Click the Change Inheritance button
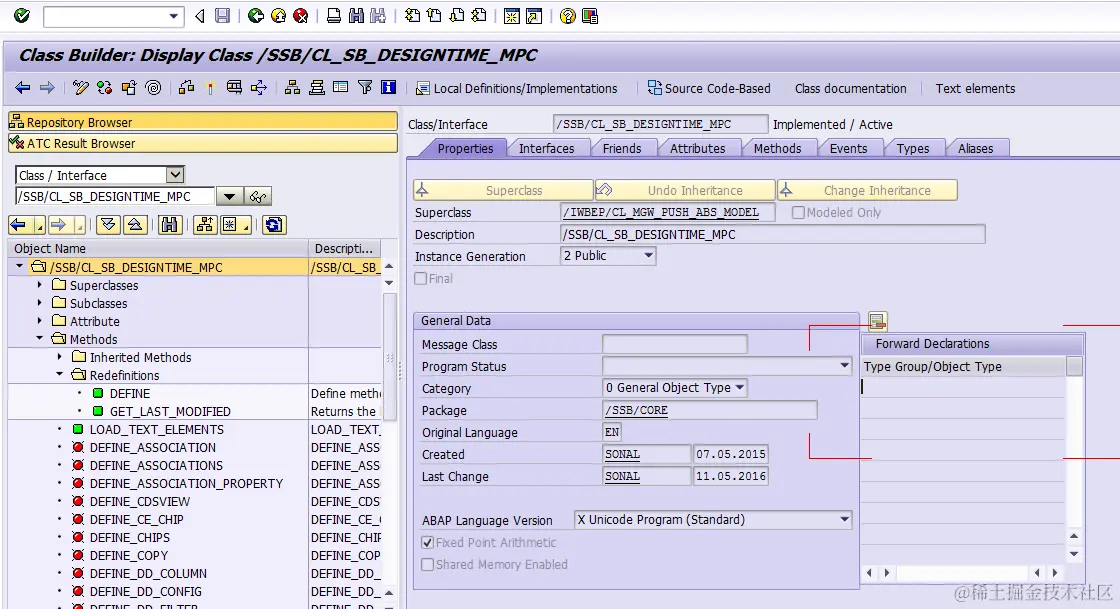This screenshot has width=1120, height=609. click(867, 190)
